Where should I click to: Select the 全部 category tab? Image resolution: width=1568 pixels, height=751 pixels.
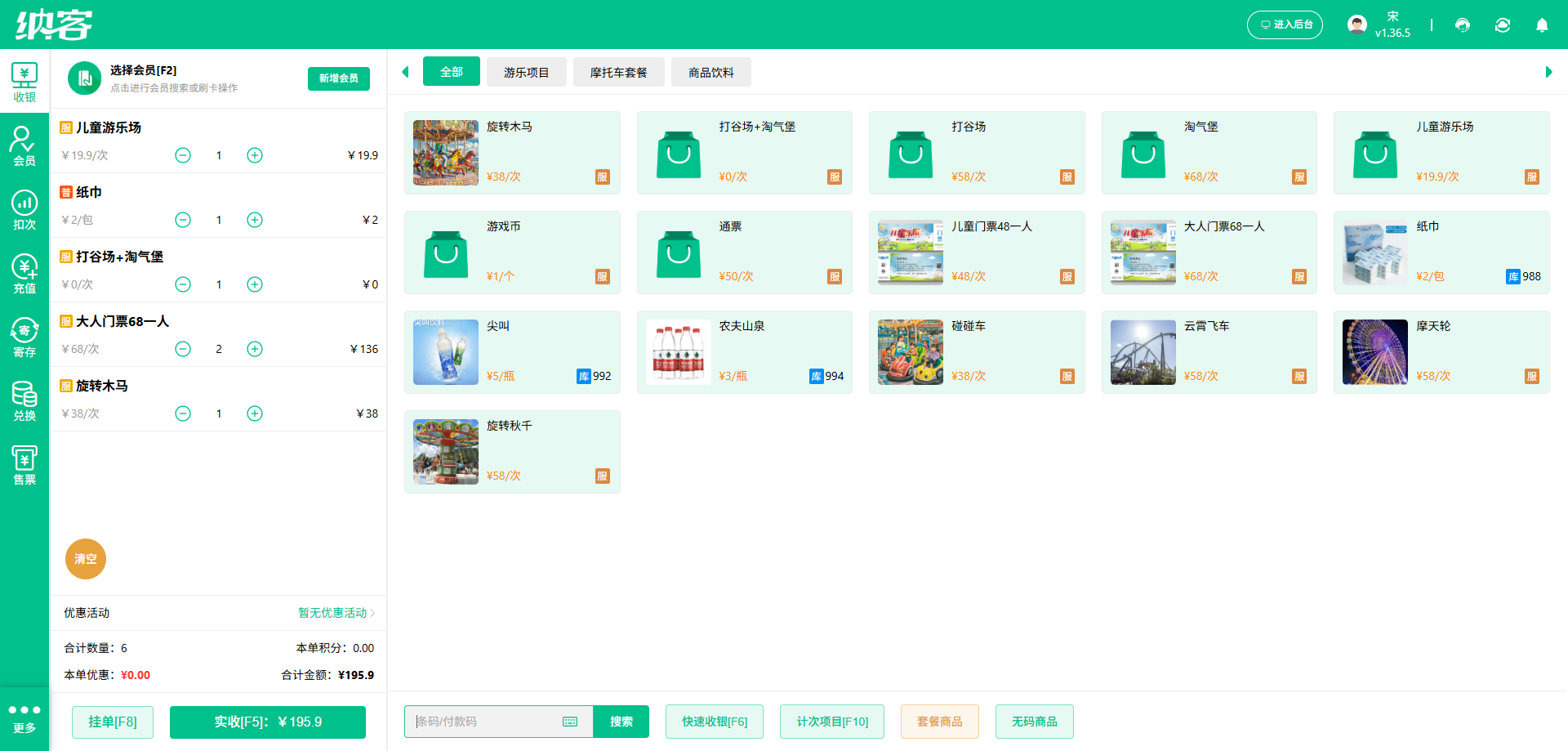click(451, 72)
